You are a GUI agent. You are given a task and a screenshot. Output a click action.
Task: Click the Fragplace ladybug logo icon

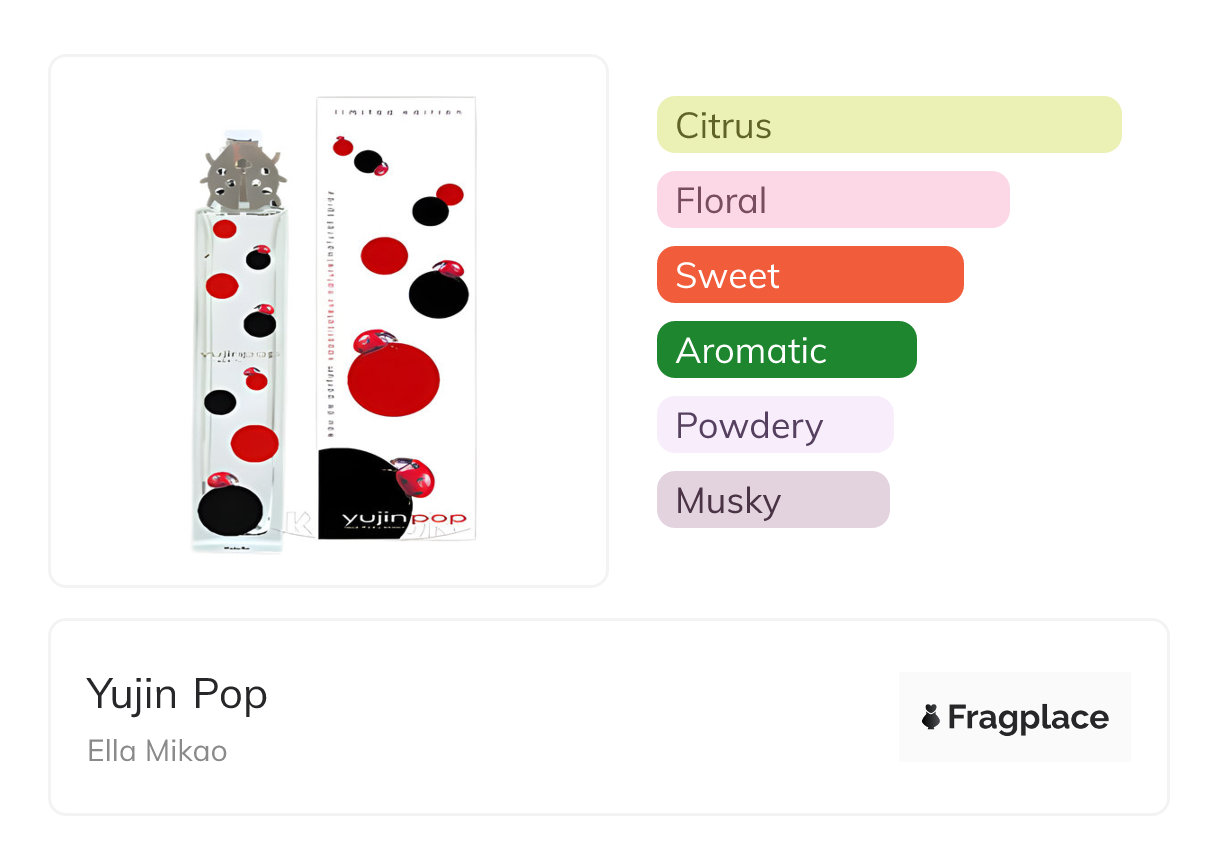tap(931, 717)
